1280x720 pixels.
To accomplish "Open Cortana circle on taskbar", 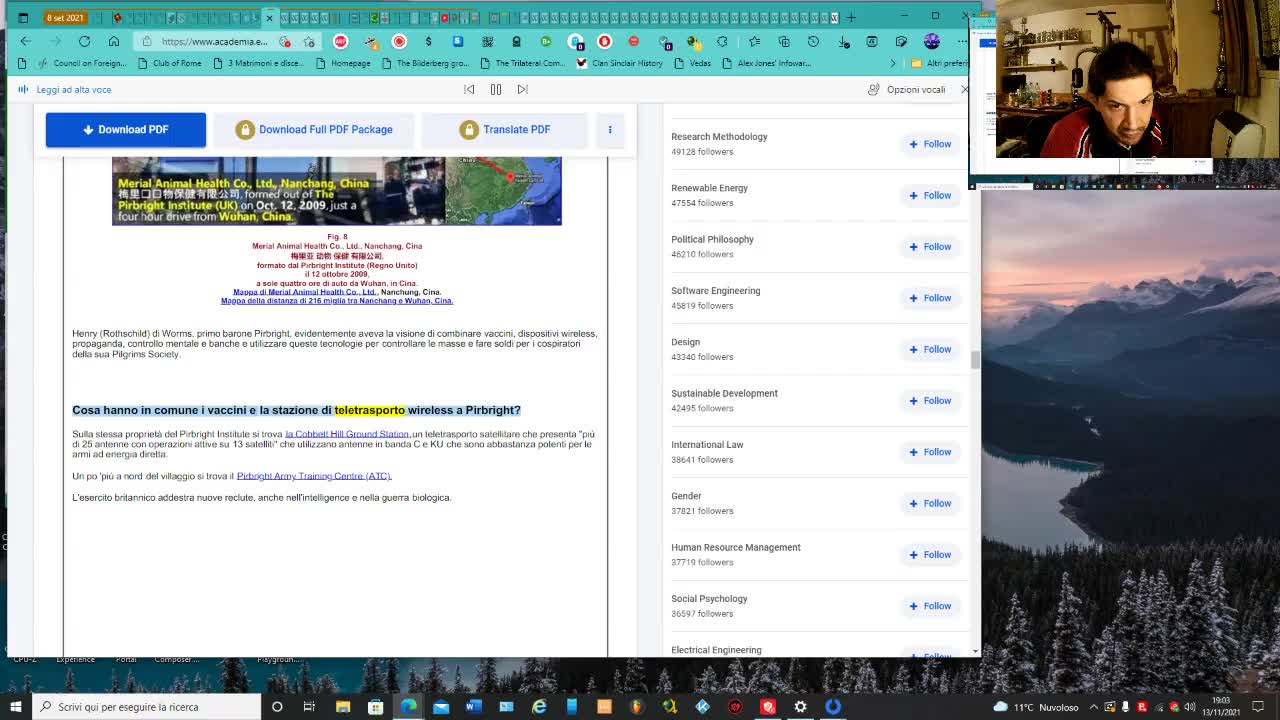I will 277,707.
